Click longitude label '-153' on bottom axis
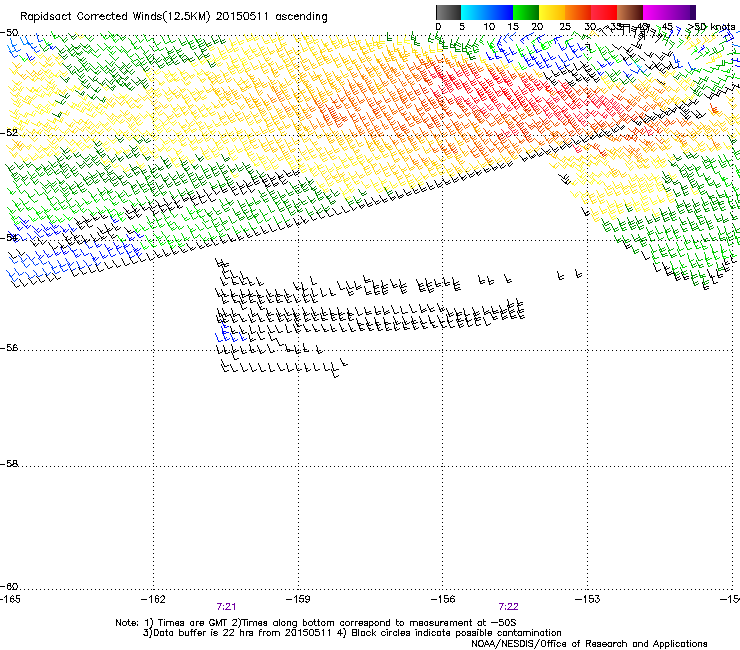The width and height of the screenshot is (740, 650). (x=588, y=599)
